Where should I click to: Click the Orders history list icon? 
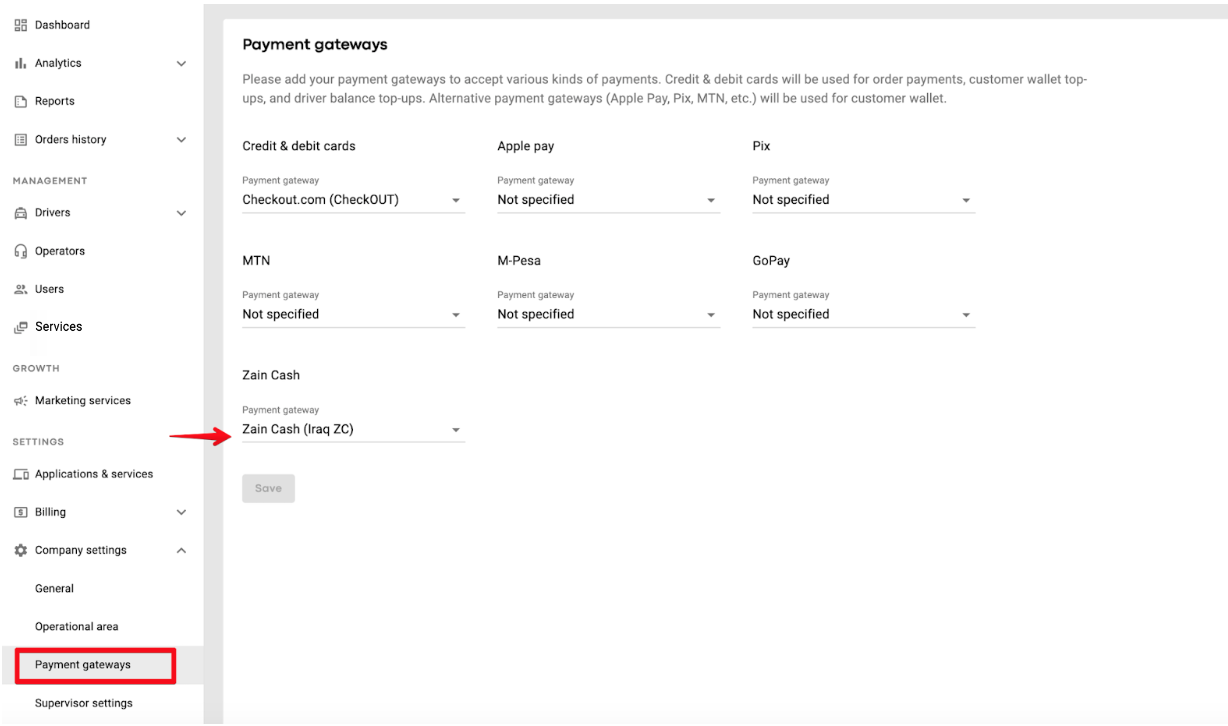pyautogui.click(x=20, y=140)
